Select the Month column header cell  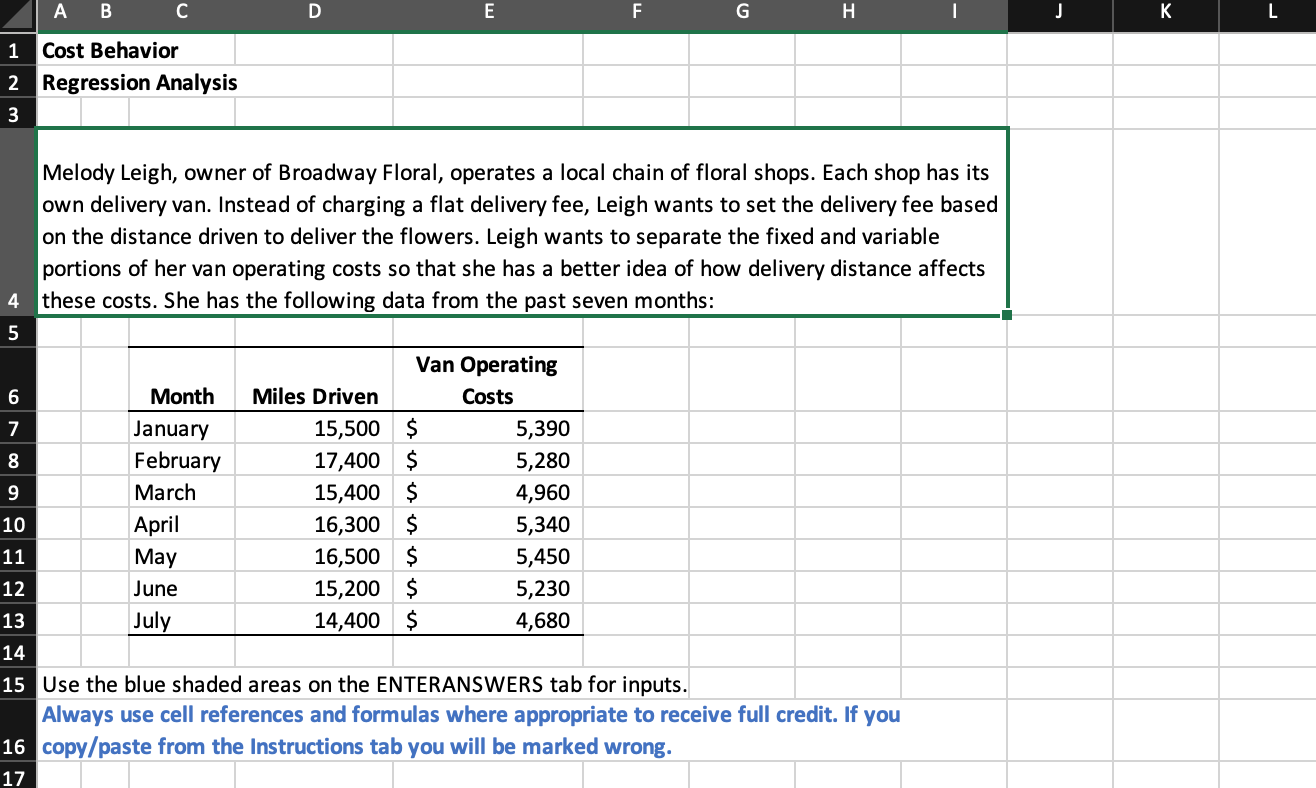181,396
